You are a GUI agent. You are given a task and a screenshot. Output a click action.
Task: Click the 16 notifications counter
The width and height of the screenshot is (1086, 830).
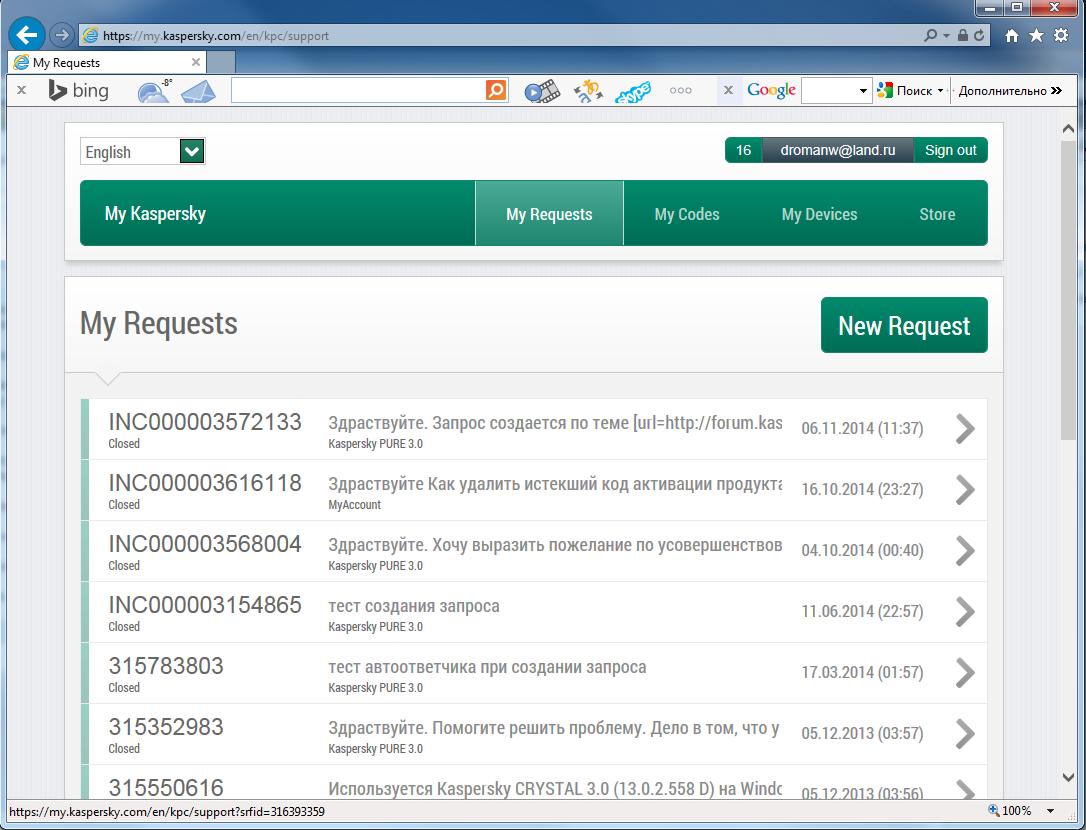(x=743, y=150)
